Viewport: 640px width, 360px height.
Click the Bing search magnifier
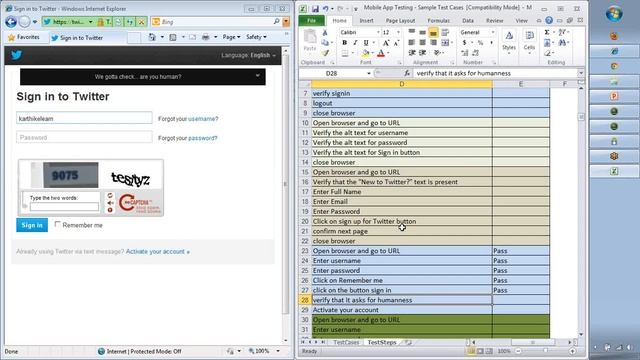click(276, 21)
